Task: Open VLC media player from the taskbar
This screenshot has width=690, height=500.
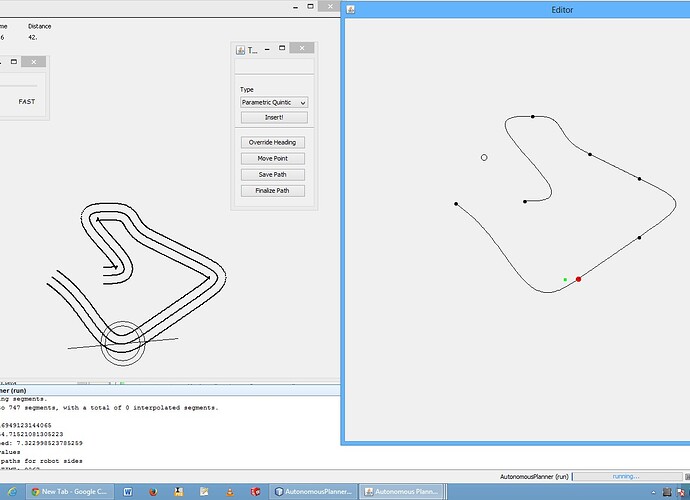Action: click(230, 492)
